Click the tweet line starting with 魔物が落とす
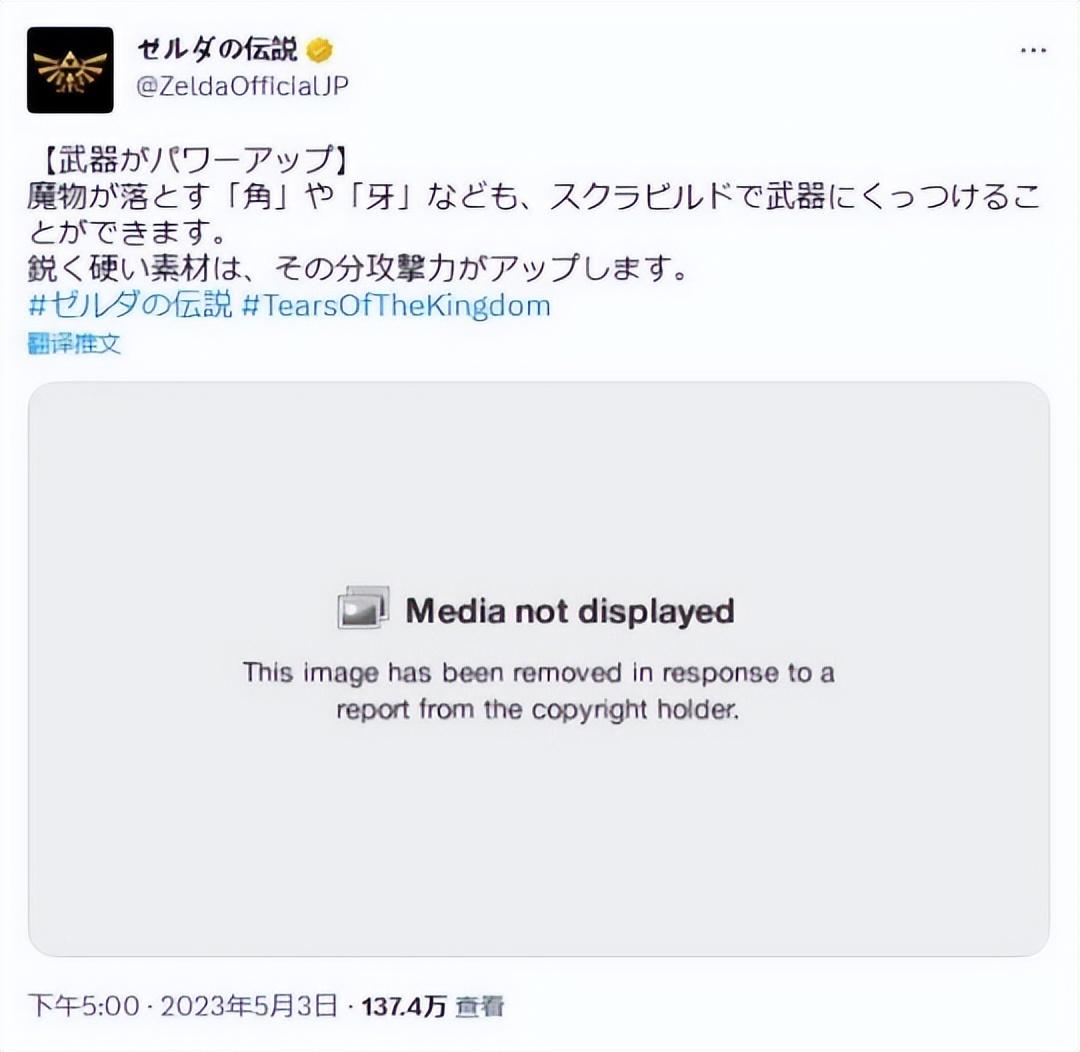 click(x=534, y=196)
